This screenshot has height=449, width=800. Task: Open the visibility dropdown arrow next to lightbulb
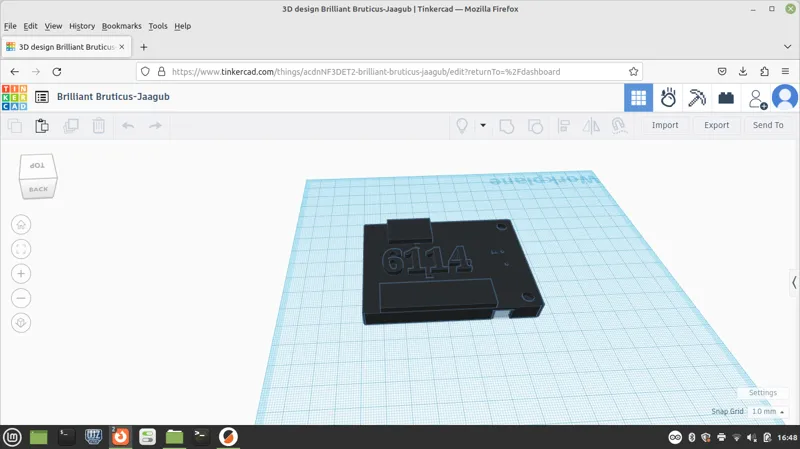tap(483, 126)
